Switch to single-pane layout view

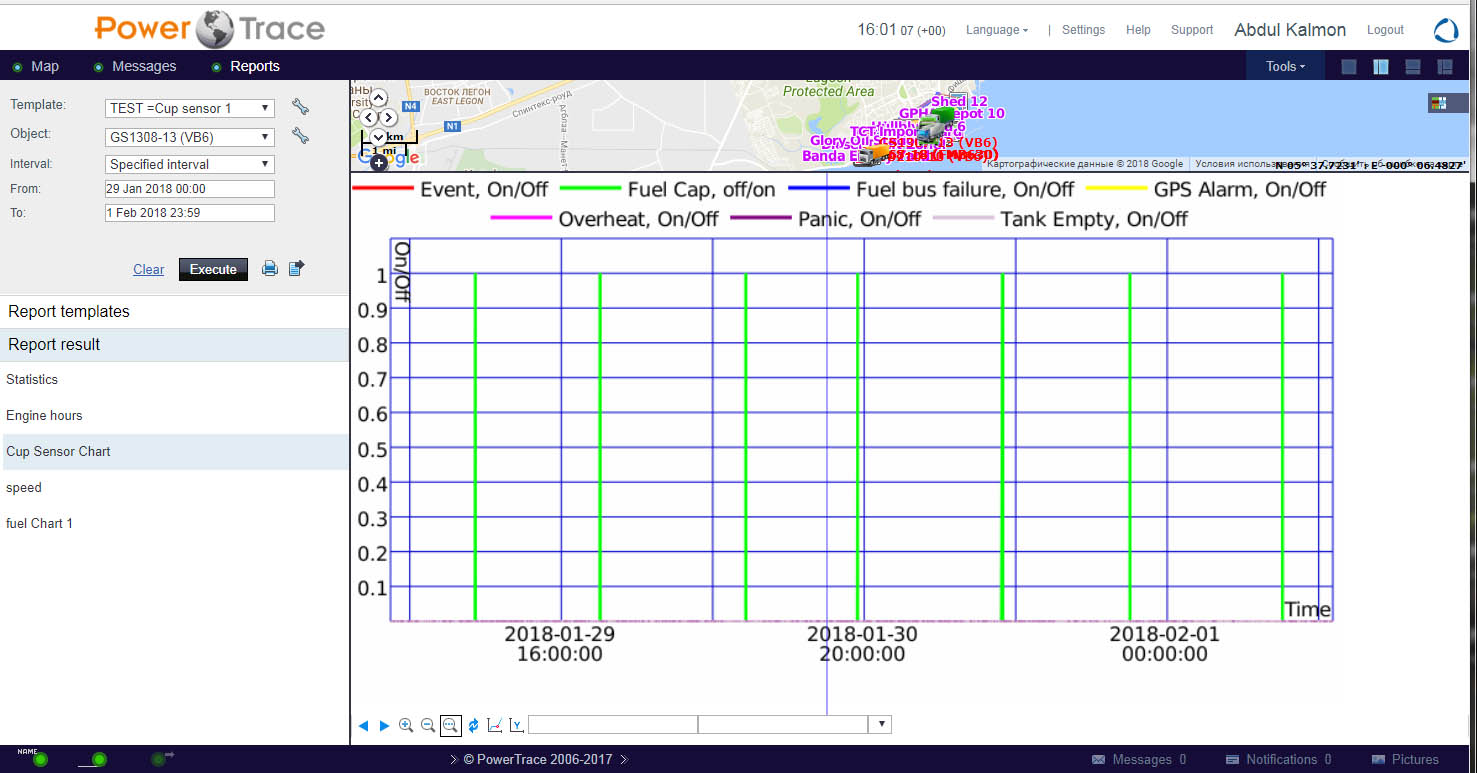point(1349,67)
